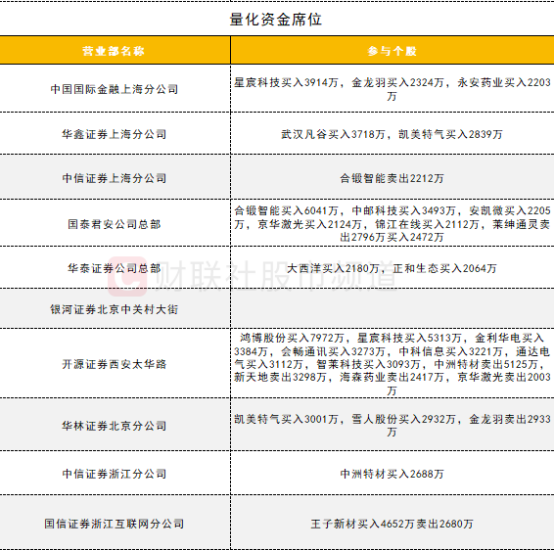Image resolution: width=554 pixels, height=550 pixels.
Task: Click the empty cell beside 银河证券北京中关村大街
Action: pos(392,308)
